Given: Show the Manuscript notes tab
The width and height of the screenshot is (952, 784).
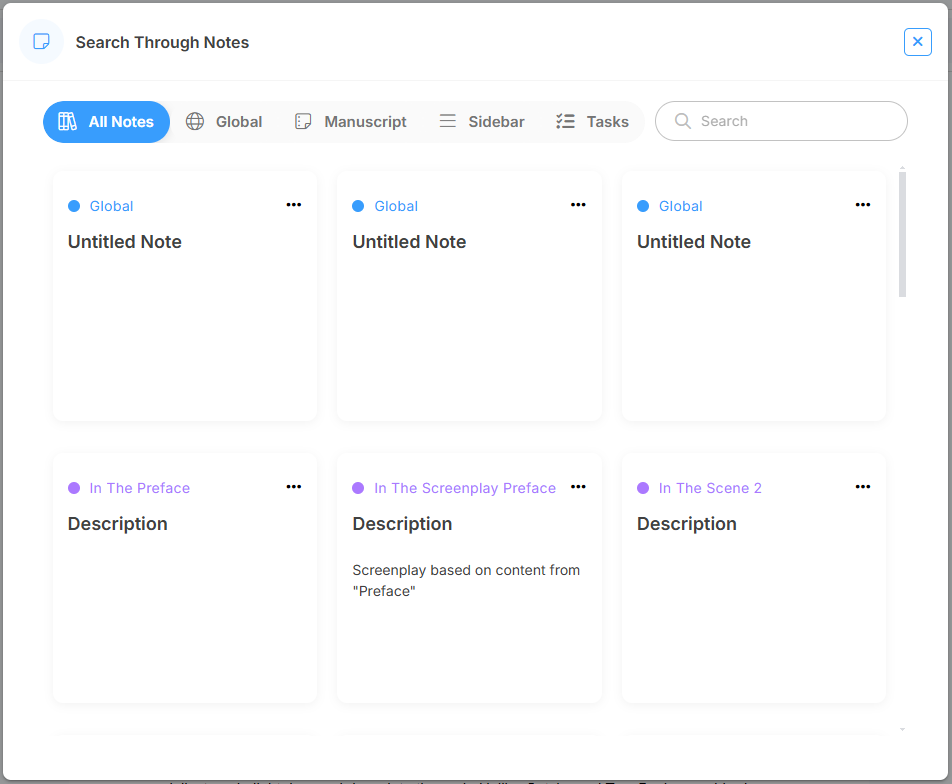Looking at the screenshot, I should click(350, 122).
